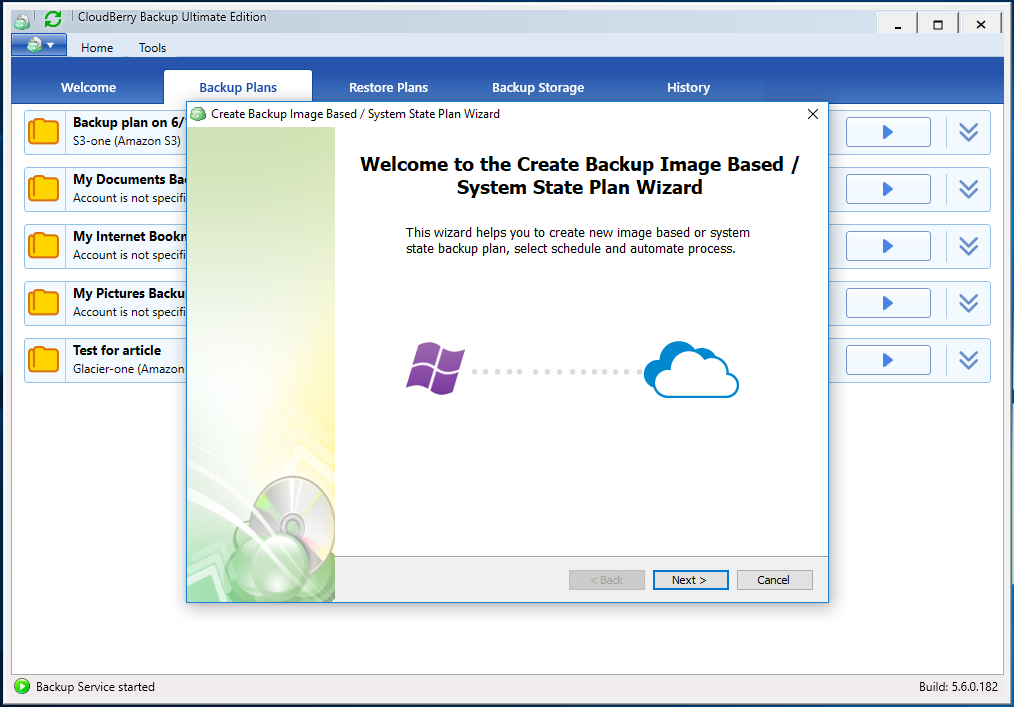
Task: Open the Home menu
Action: (97, 48)
